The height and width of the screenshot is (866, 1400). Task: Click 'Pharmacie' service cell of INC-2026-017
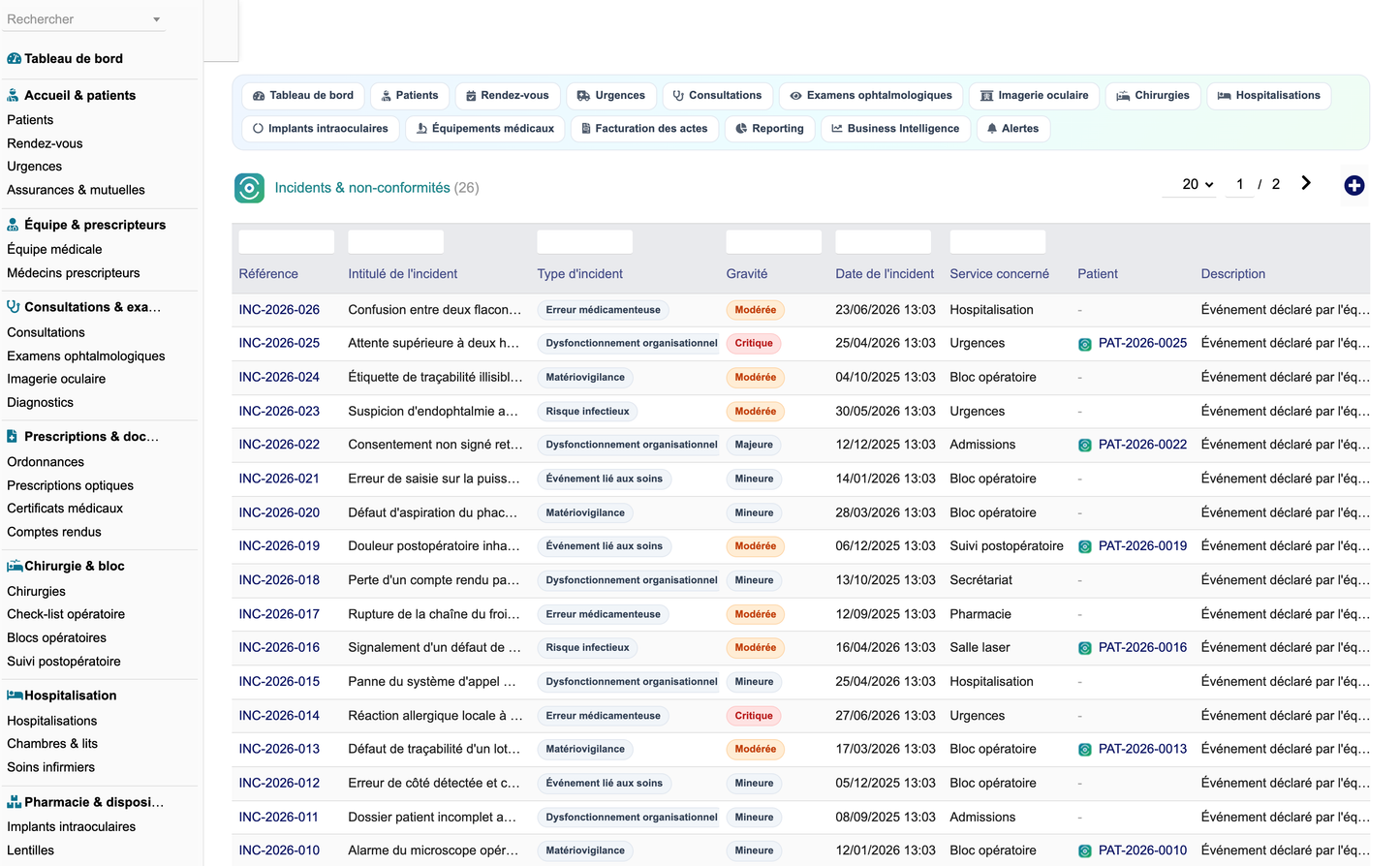click(x=980, y=614)
